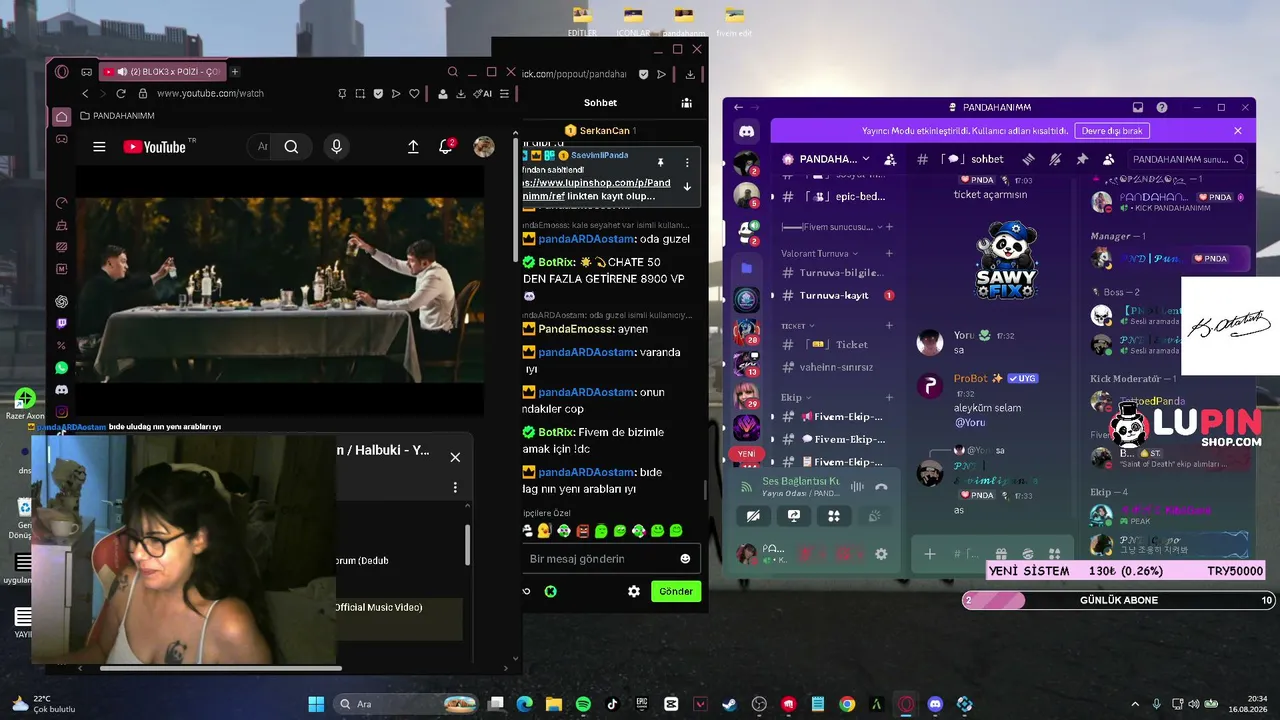Viewport: 1280px width, 720px height.
Task: Open the vaheinn-sınırsız channel
Action: [837, 367]
